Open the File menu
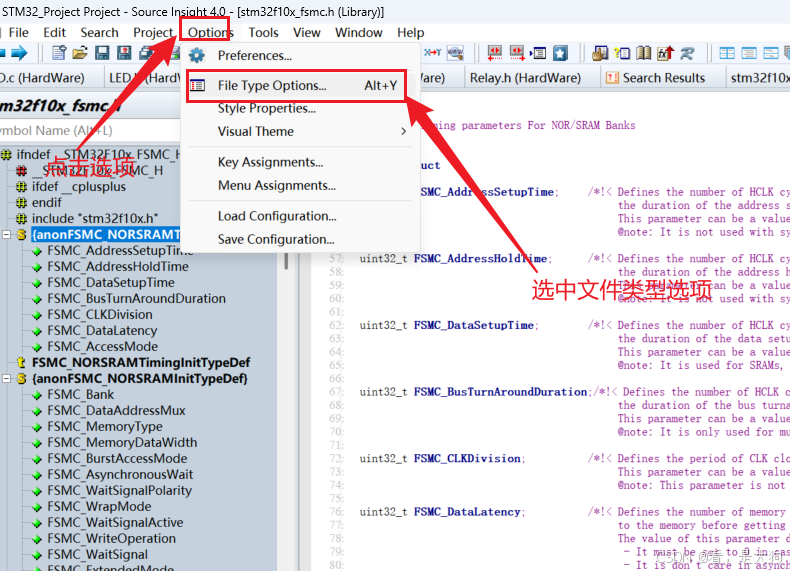The height and width of the screenshot is (571, 790). (x=19, y=33)
